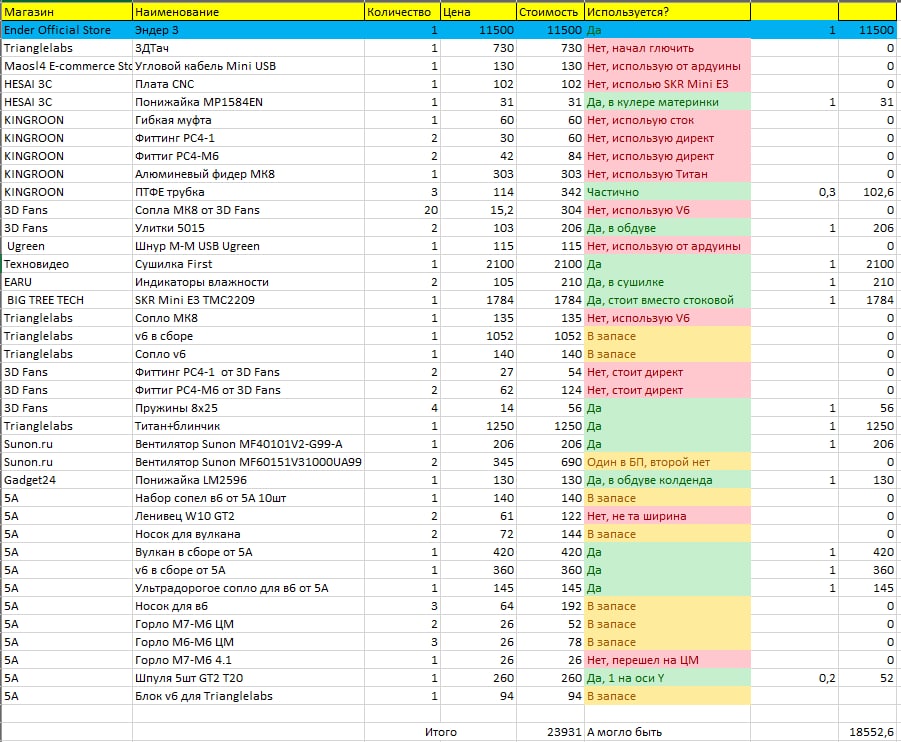Screen dimensions: 901x742
Task: Click the 'EARU' store cell
Action: [x=67, y=282]
